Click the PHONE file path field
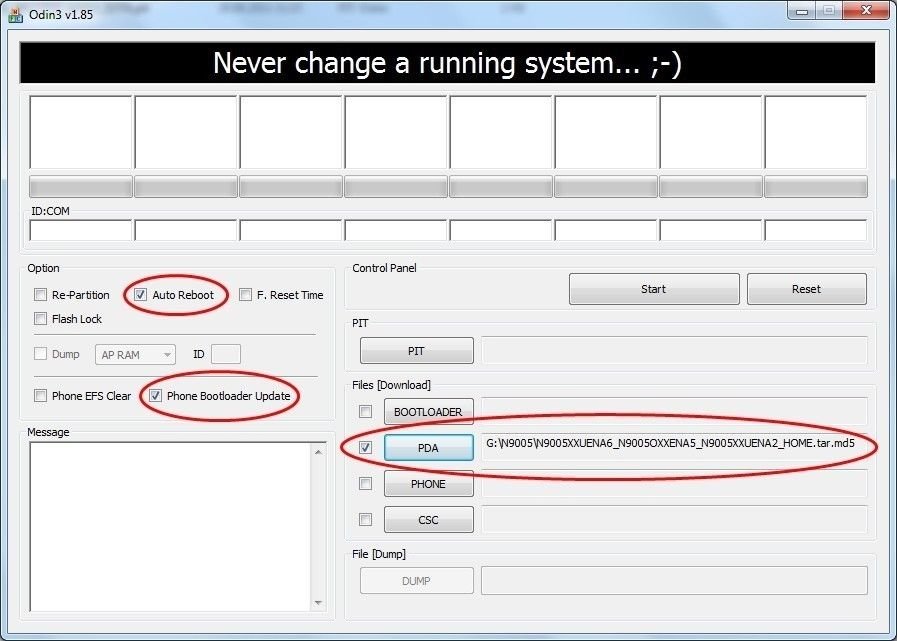The image size is (897, 641). pos(674,484)
